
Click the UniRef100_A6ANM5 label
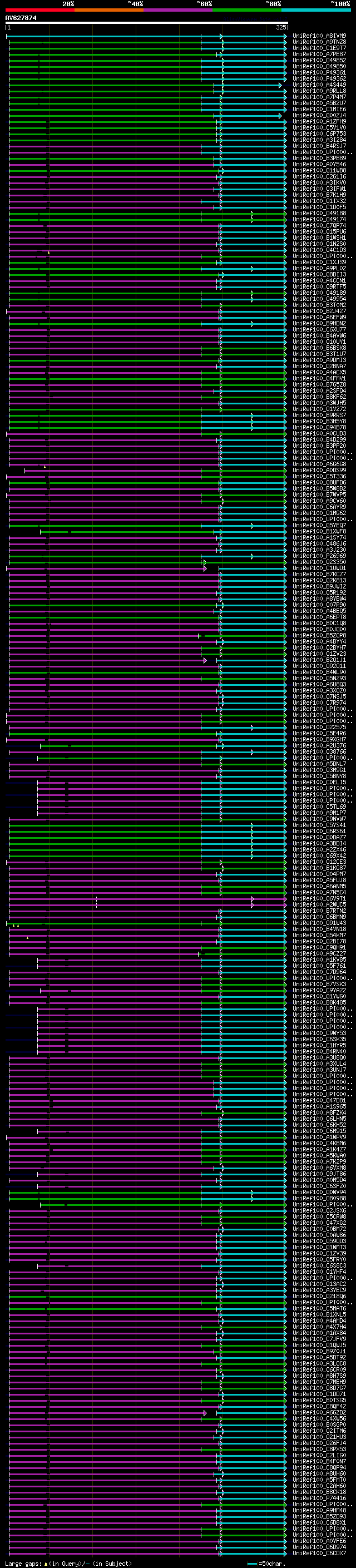point(319,886)
